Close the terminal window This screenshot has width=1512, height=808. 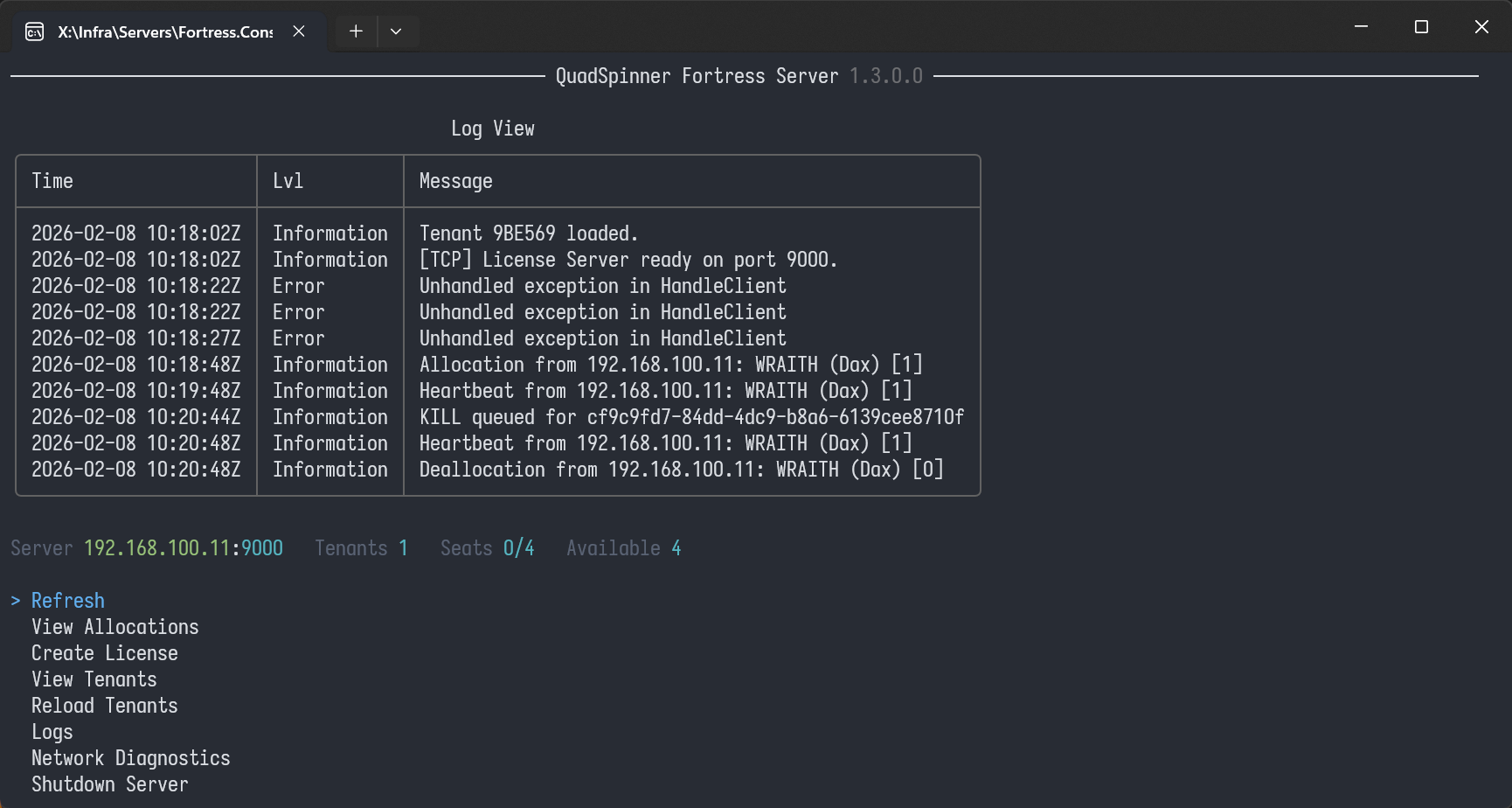click(1481, 27)
